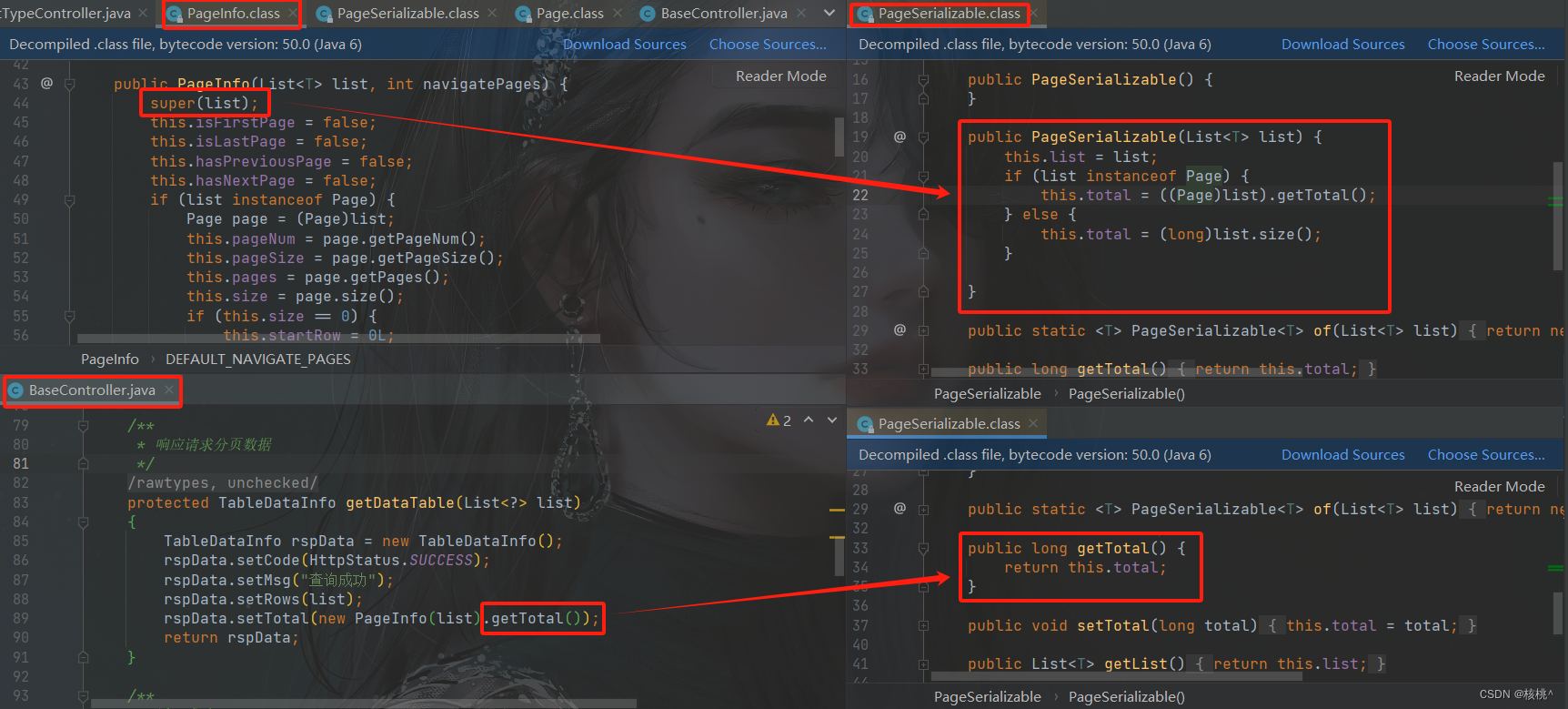This screenshot has width=1568, height=709.
Task: Collapse the if block fold at line 55
Action: pos(69,316)
